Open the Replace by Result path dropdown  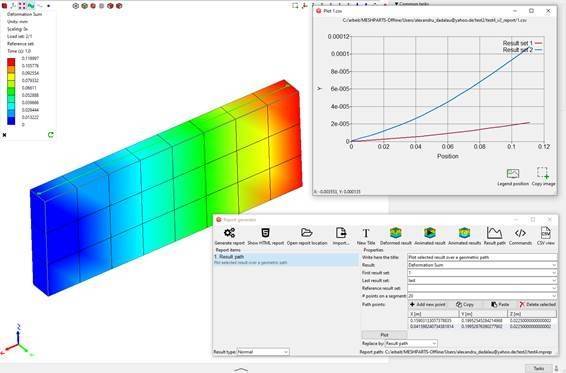[411, 343]
